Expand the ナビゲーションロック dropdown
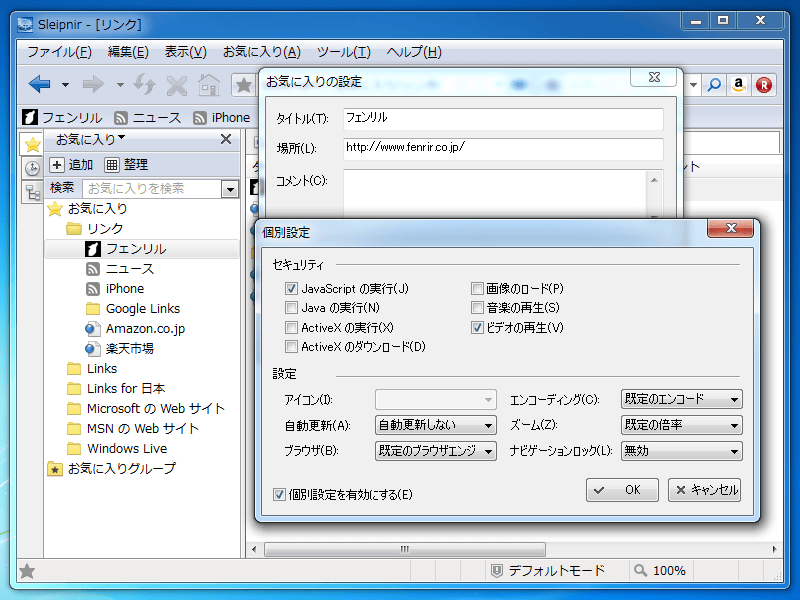The height and width of the screenshot is (600, 800). [x=681, y=451]
